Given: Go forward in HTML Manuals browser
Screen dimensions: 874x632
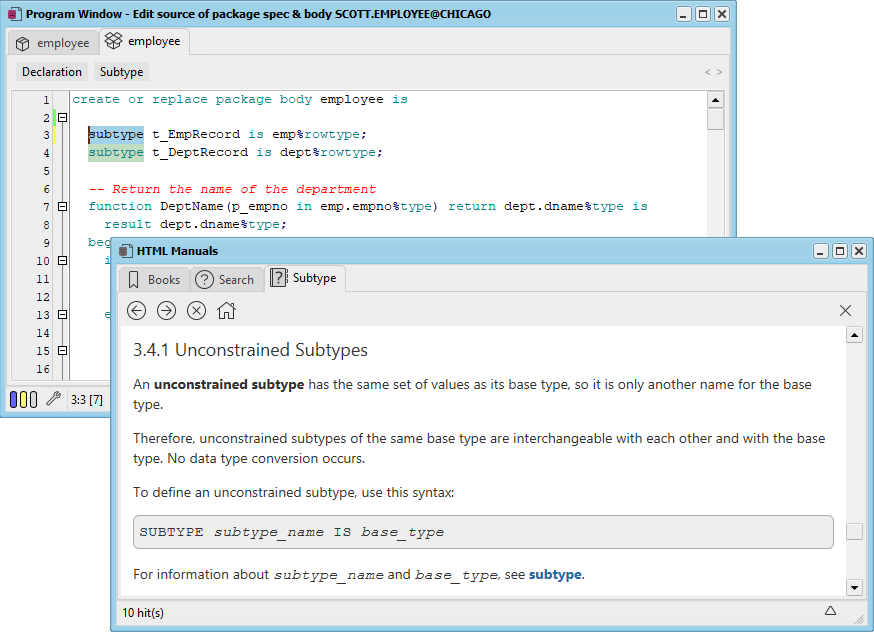Looking at the screenshot, I should [166, 310].
